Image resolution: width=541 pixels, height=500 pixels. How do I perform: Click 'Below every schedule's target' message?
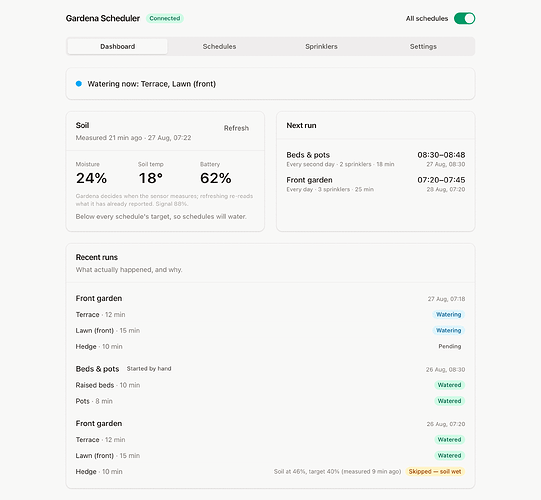click(161, 217)
